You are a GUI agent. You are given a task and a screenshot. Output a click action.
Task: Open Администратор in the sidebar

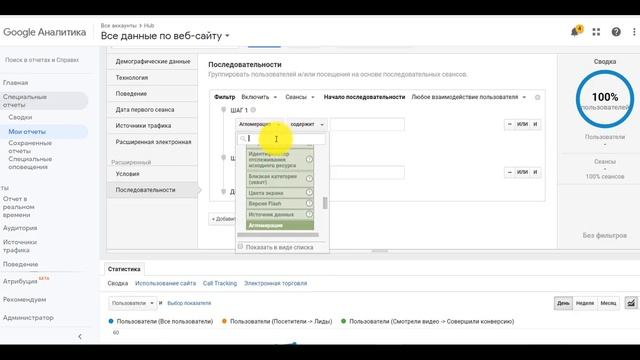coord(28,318)
